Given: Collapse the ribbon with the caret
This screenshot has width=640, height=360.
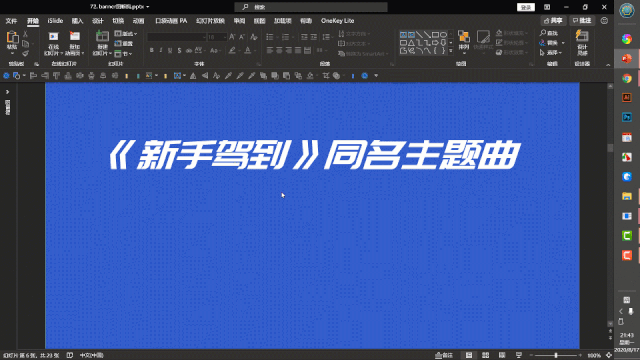Looking at the screenshot, I should tap(608, 64).
